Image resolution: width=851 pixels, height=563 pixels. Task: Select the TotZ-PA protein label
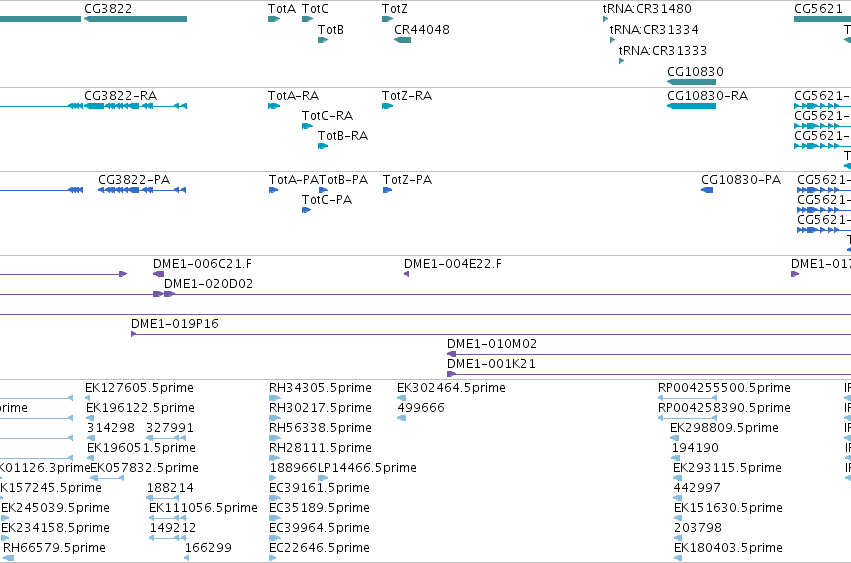(408, 180)
